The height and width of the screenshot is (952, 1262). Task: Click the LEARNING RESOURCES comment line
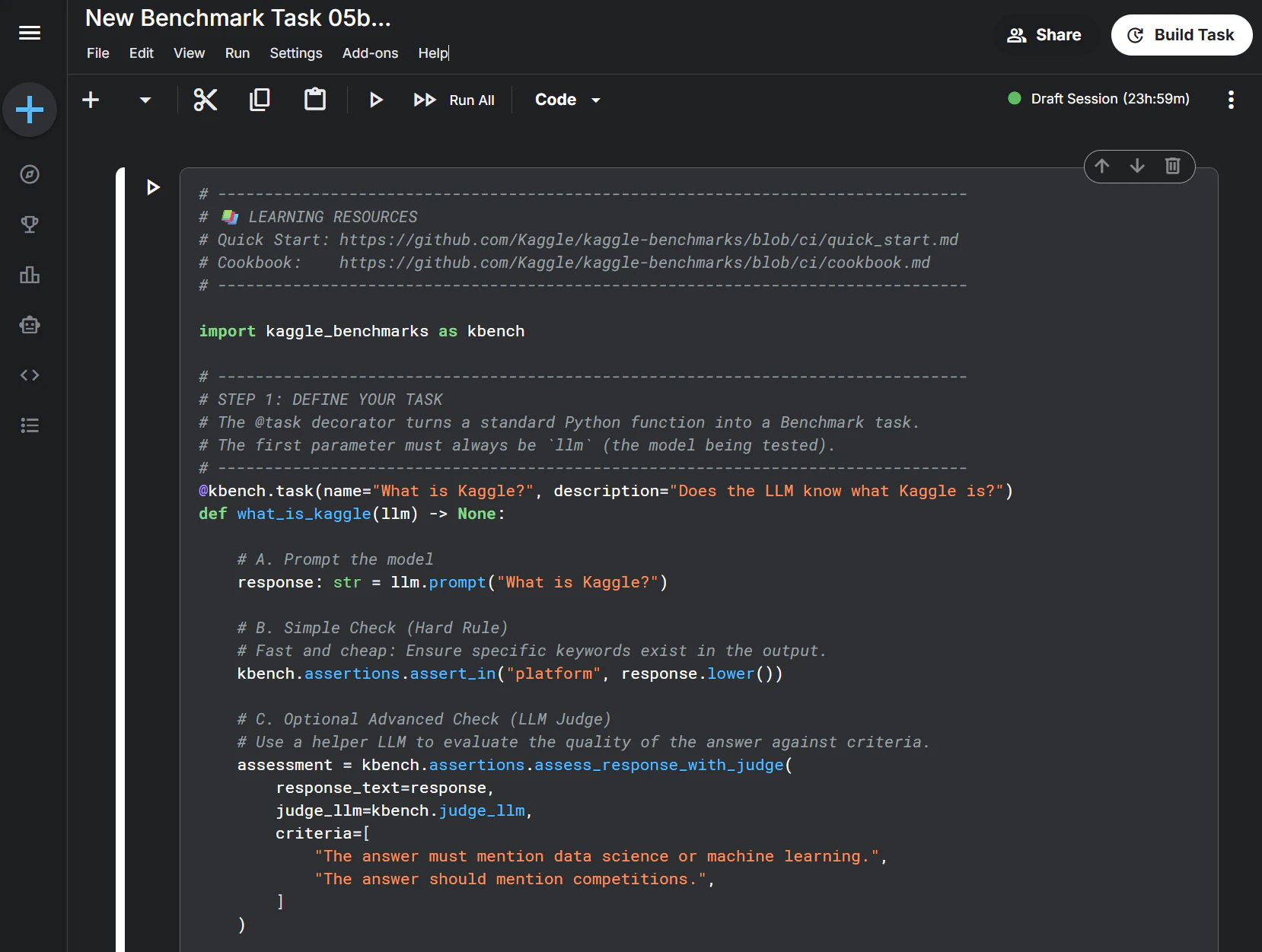pyautogui.click(x=308, y=217)
